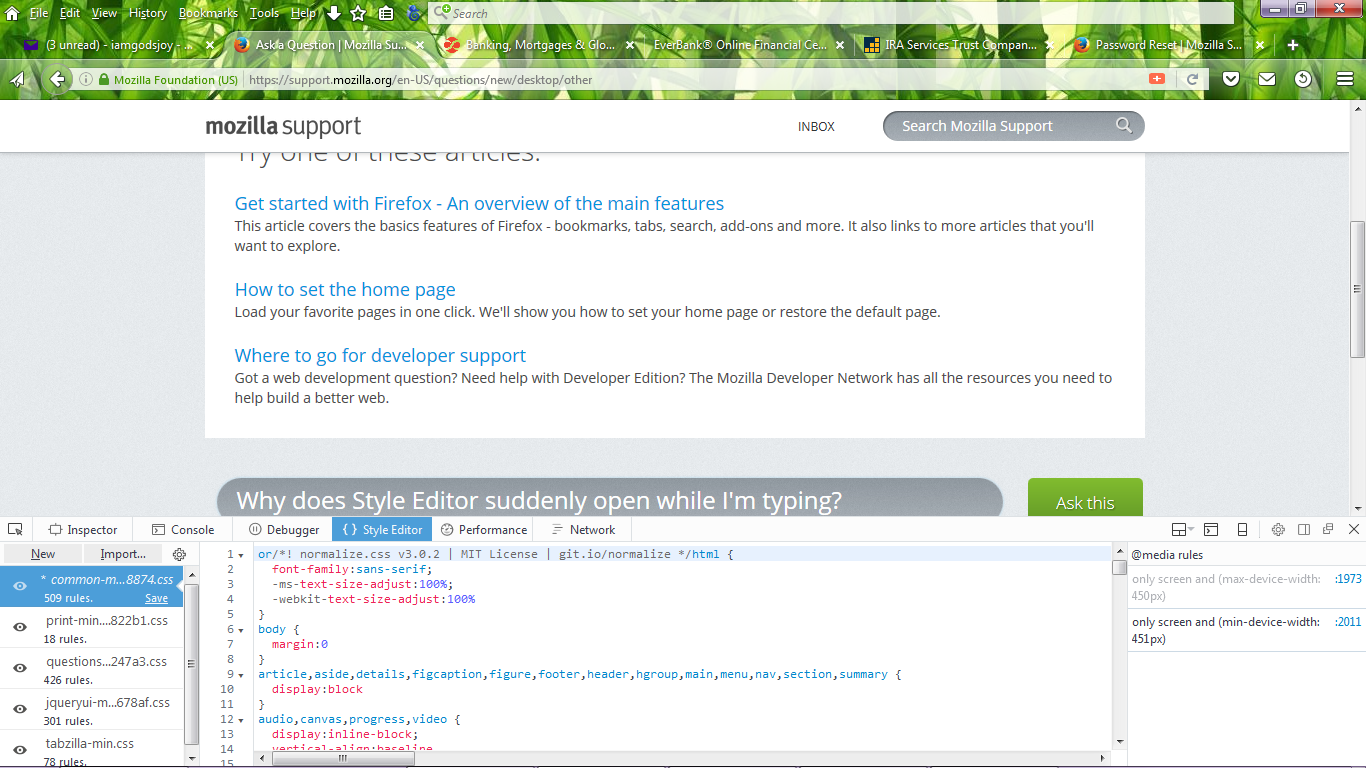This screenshot has width=1366, height=768.
Task: Switch to the Console devtools tab
Action: pyautogui.click(x=183, y=530)
